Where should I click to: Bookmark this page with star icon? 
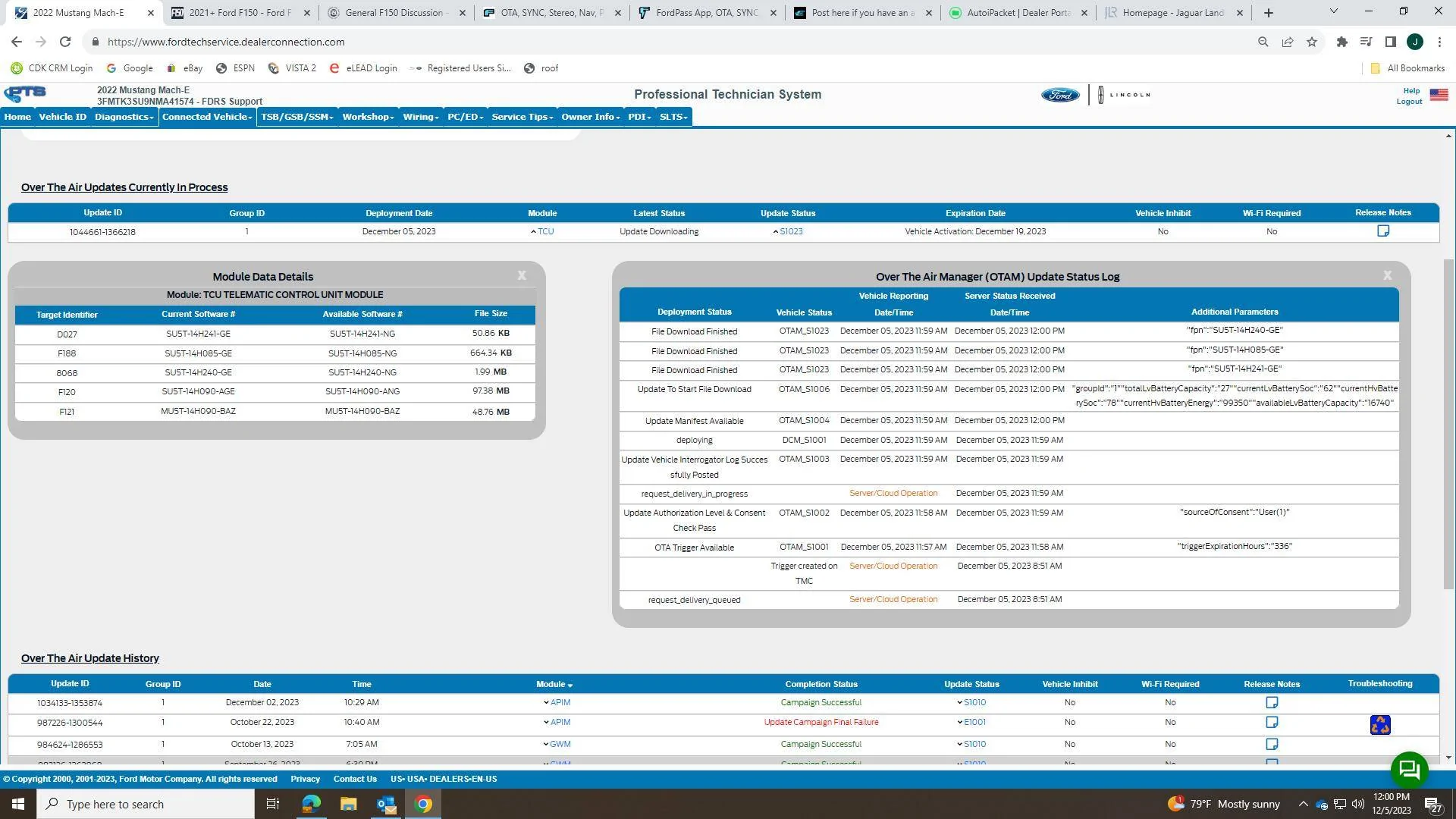point(1312,42)
